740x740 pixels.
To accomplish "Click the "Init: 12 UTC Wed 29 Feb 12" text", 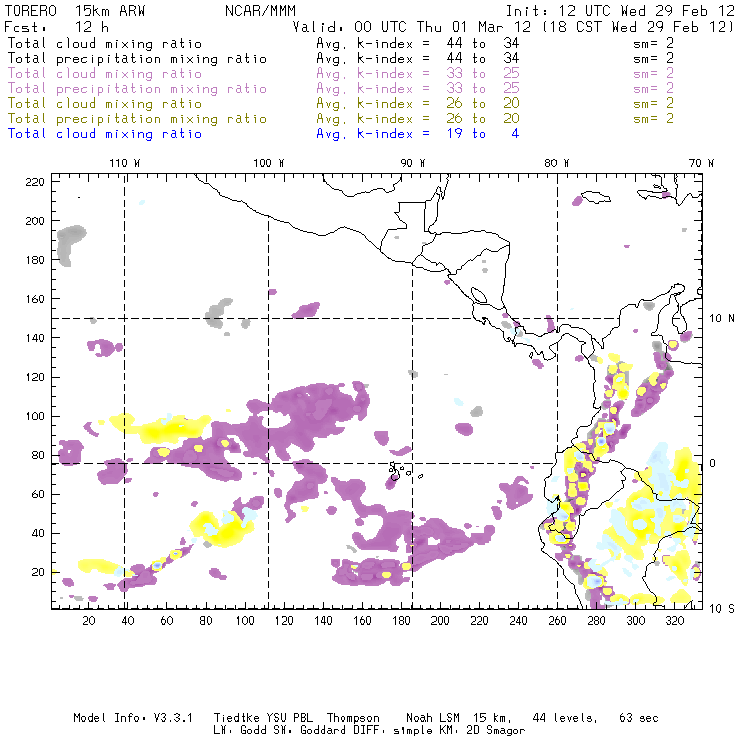I will (x=620, y=11).
